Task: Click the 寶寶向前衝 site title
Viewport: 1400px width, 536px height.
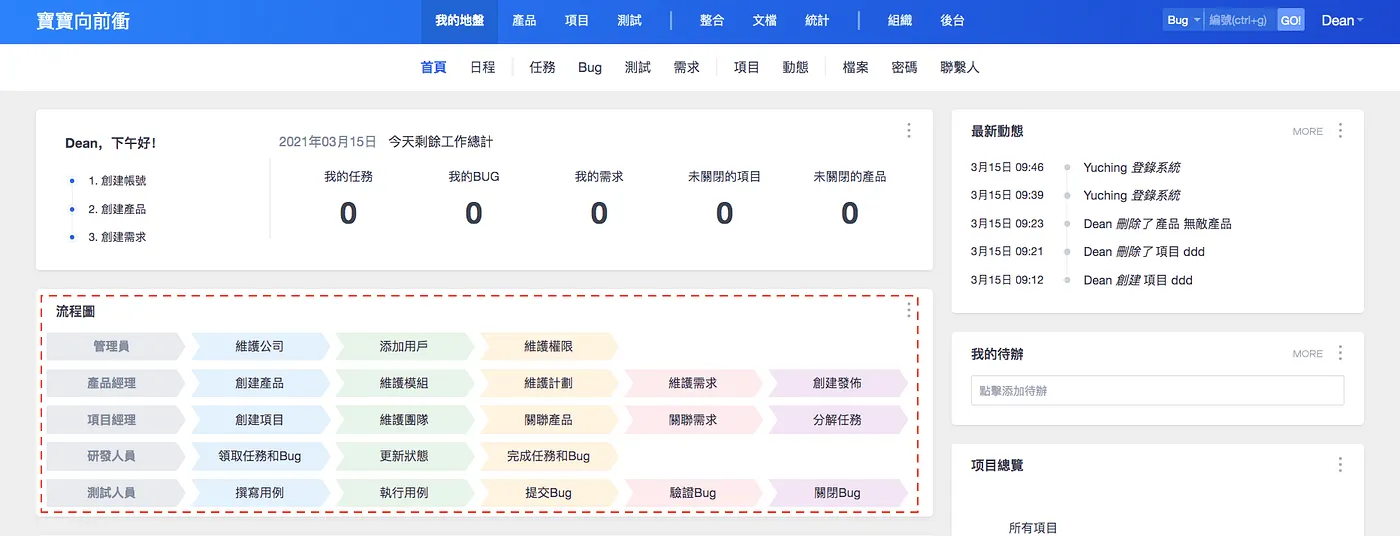Action: (83, 21)
